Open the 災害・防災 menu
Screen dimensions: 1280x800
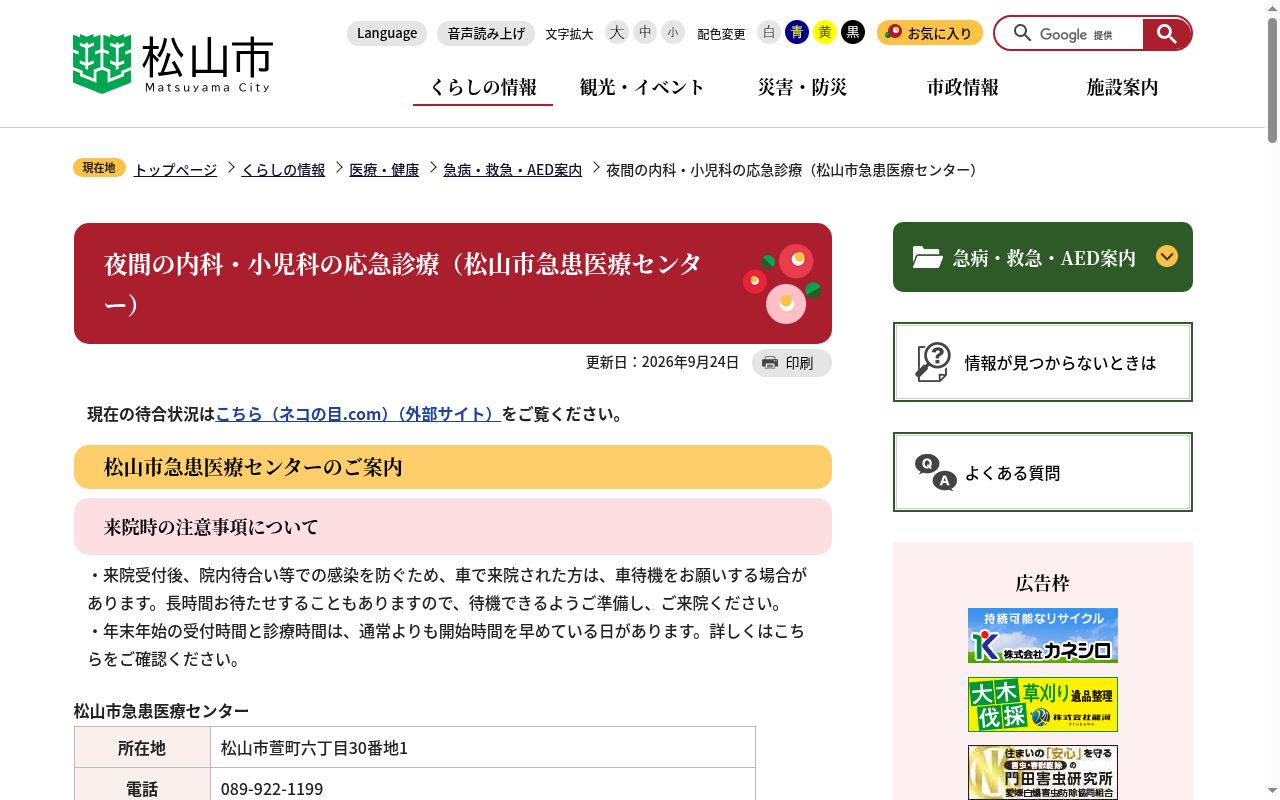tap(802, 87)
